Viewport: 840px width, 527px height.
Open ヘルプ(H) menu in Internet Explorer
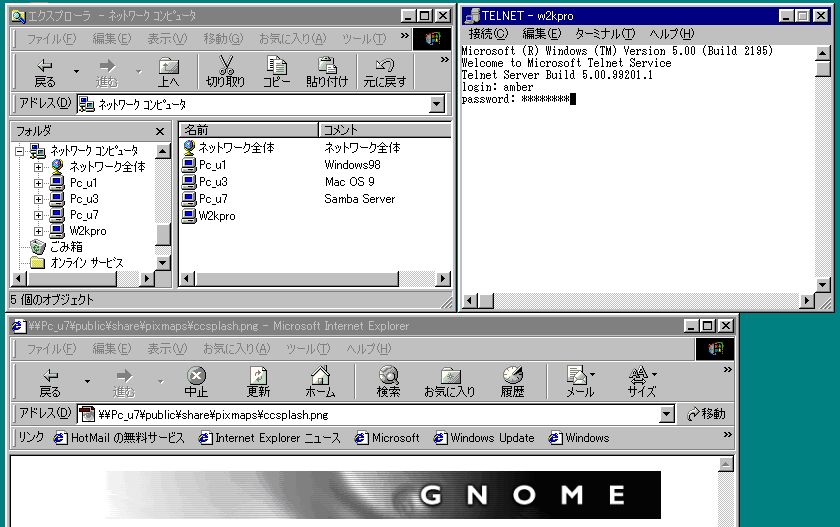[369, 349]
